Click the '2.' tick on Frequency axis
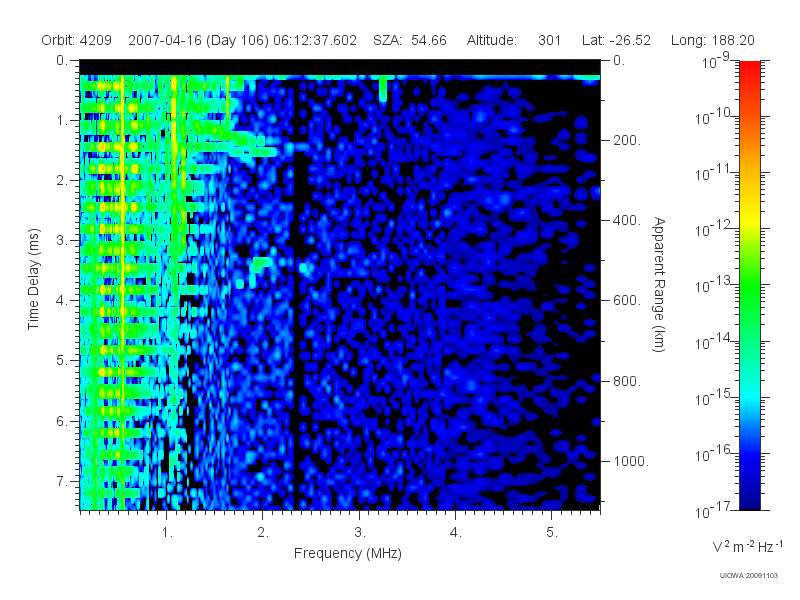The image size is (800, 600). click(263, 533)
